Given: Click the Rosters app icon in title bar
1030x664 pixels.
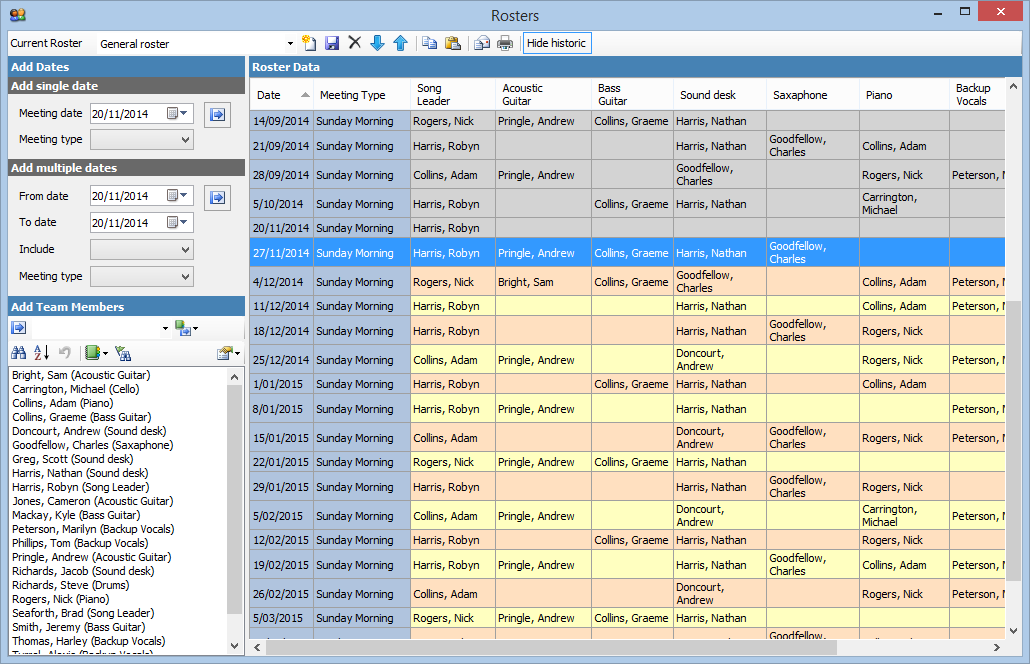Looking at the screenshot, I should tap(18, 14).
